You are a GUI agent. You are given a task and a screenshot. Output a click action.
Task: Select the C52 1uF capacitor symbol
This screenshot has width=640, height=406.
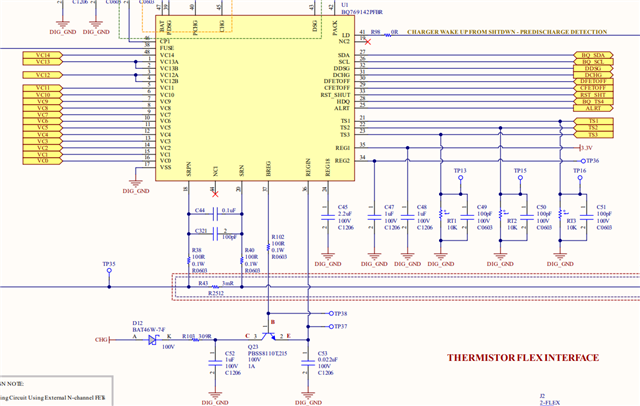215,363
